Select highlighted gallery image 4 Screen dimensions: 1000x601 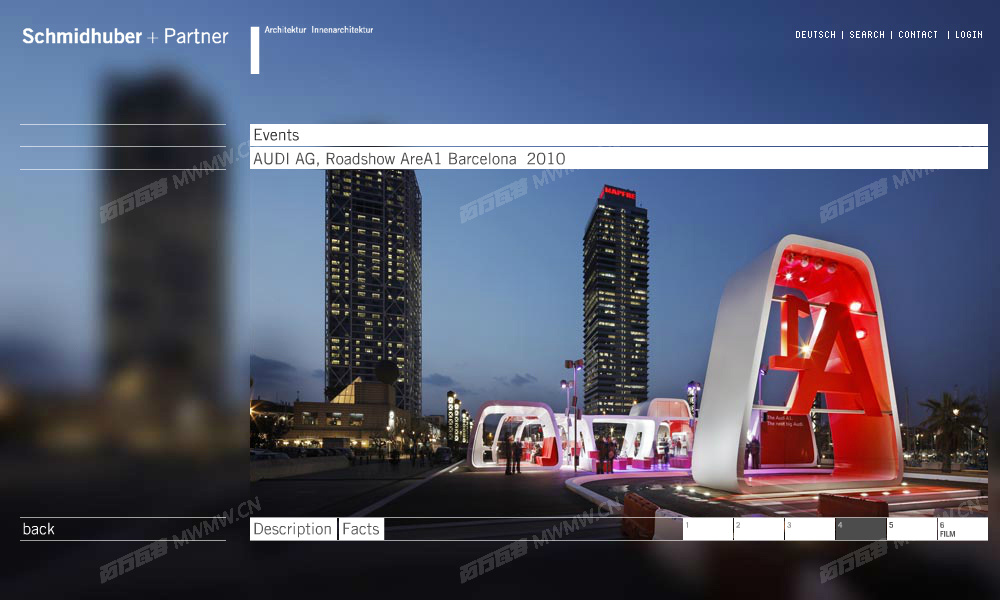pos(861,529)
